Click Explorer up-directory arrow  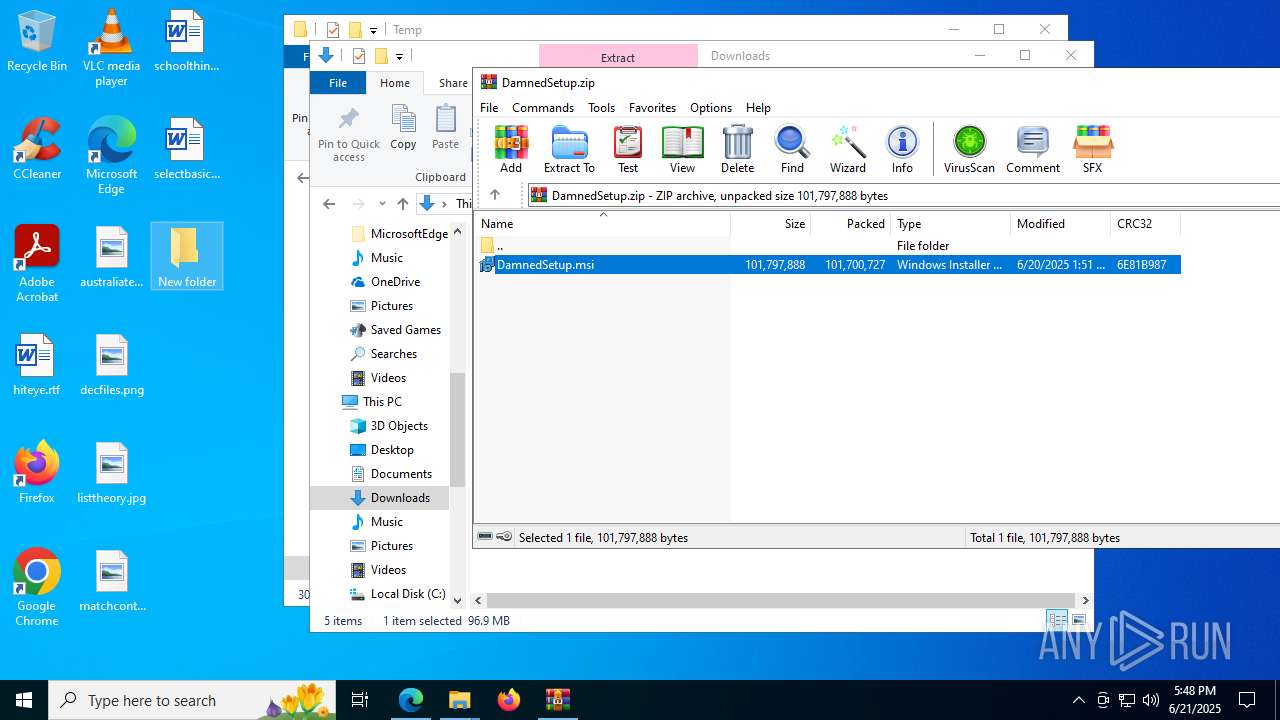pyautogui.click(x=403, y=204)
